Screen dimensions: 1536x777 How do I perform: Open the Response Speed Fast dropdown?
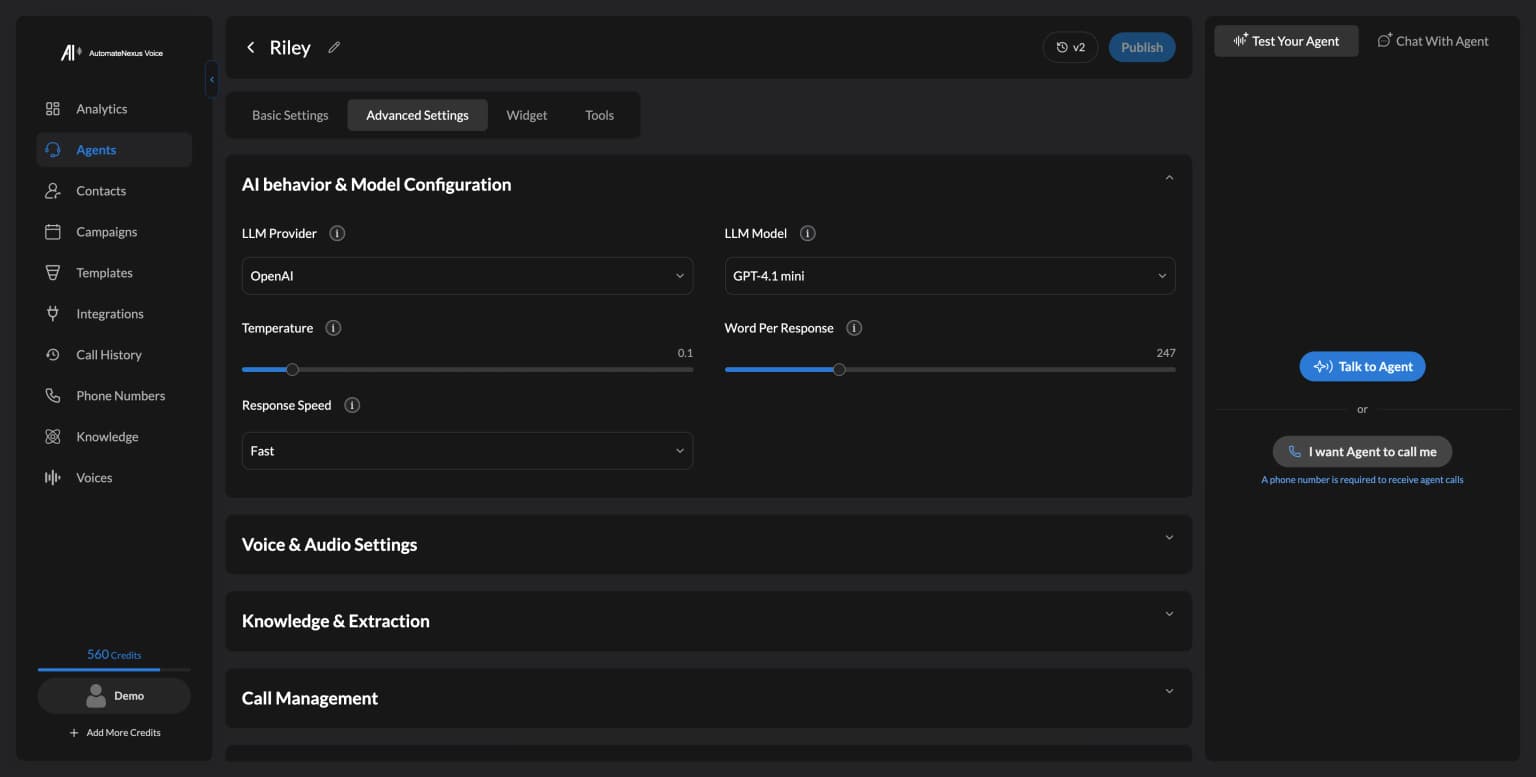coord(467,451)
